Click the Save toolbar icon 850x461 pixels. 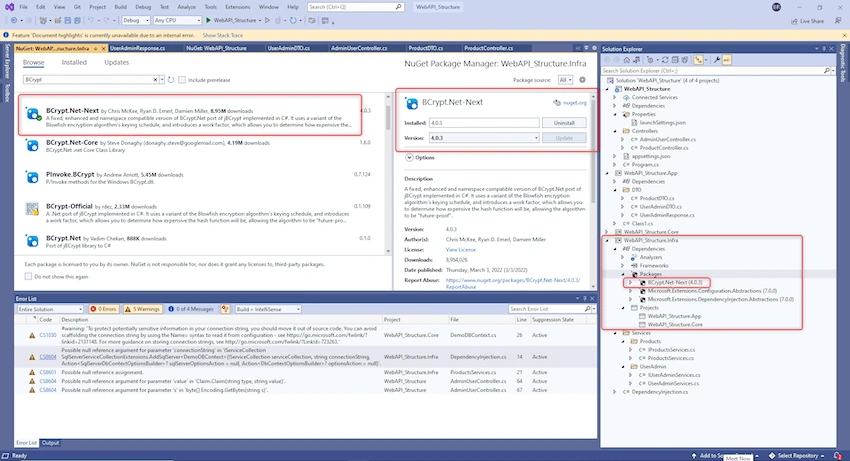68,21
